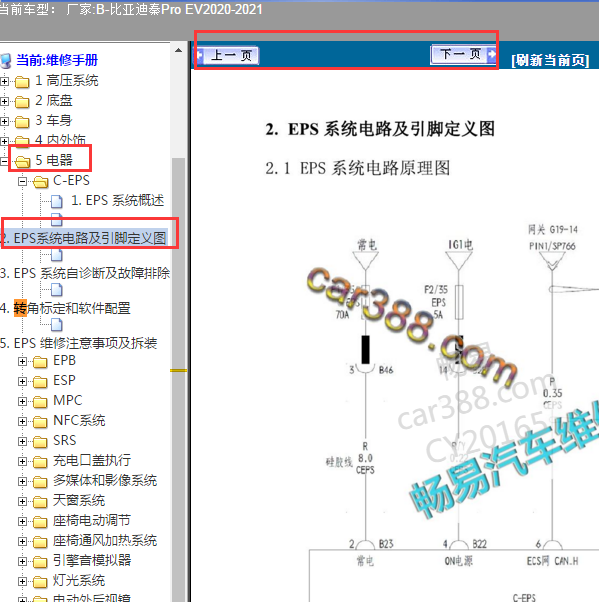The height and width of the screenshot is (602, 599).
Task: Click the folder icon for 充电口盖执行
Action: (x=40, y=461)
